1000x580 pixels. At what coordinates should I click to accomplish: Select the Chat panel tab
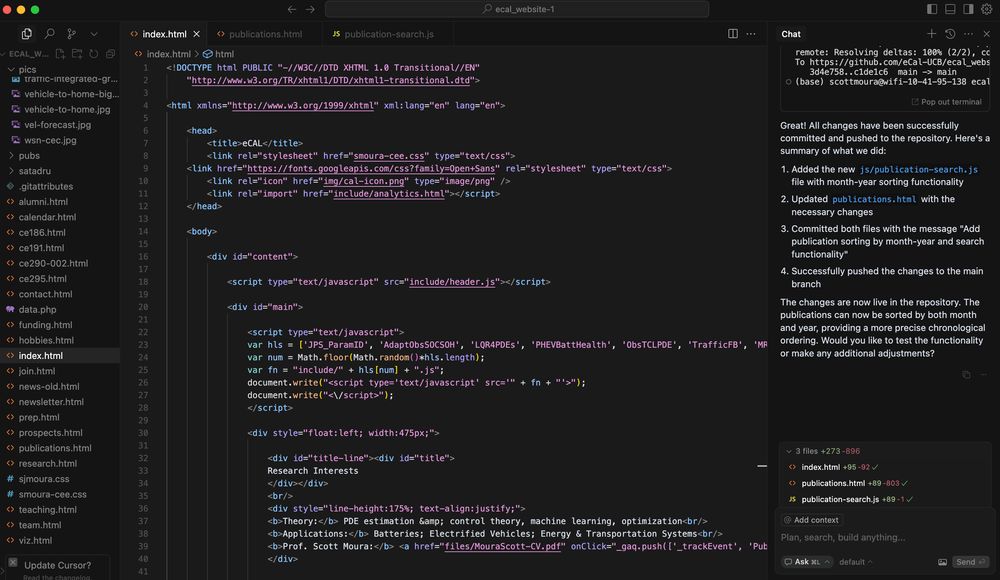(791, 34)
